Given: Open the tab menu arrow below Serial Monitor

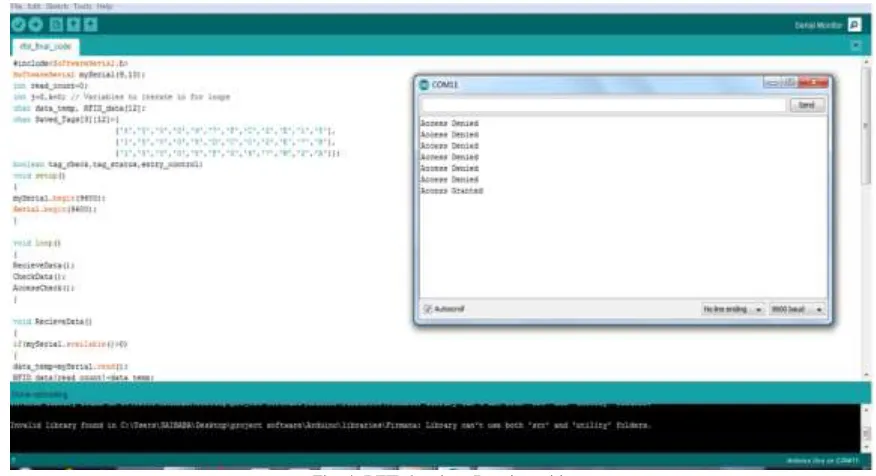Looking at the screenshot, I should point(856,46).
